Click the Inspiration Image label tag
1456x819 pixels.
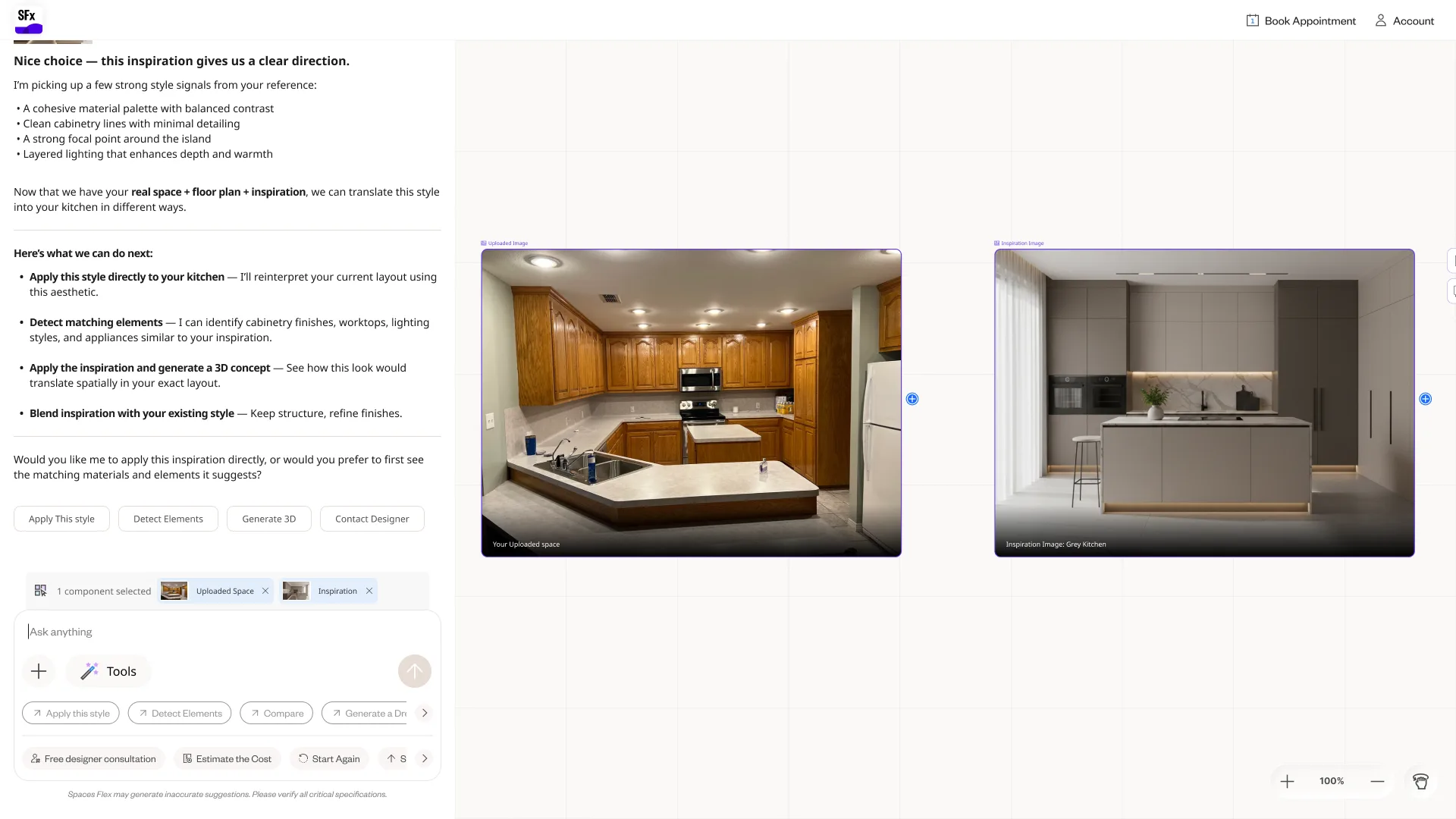point(1018,243)
